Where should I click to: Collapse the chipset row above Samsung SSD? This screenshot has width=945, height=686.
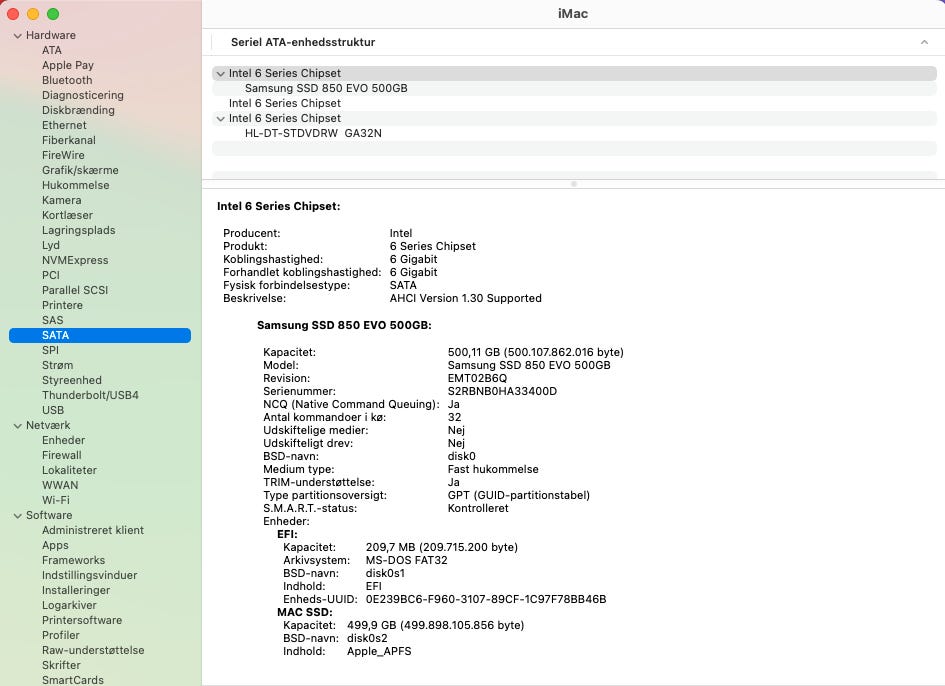pos(220,74)
